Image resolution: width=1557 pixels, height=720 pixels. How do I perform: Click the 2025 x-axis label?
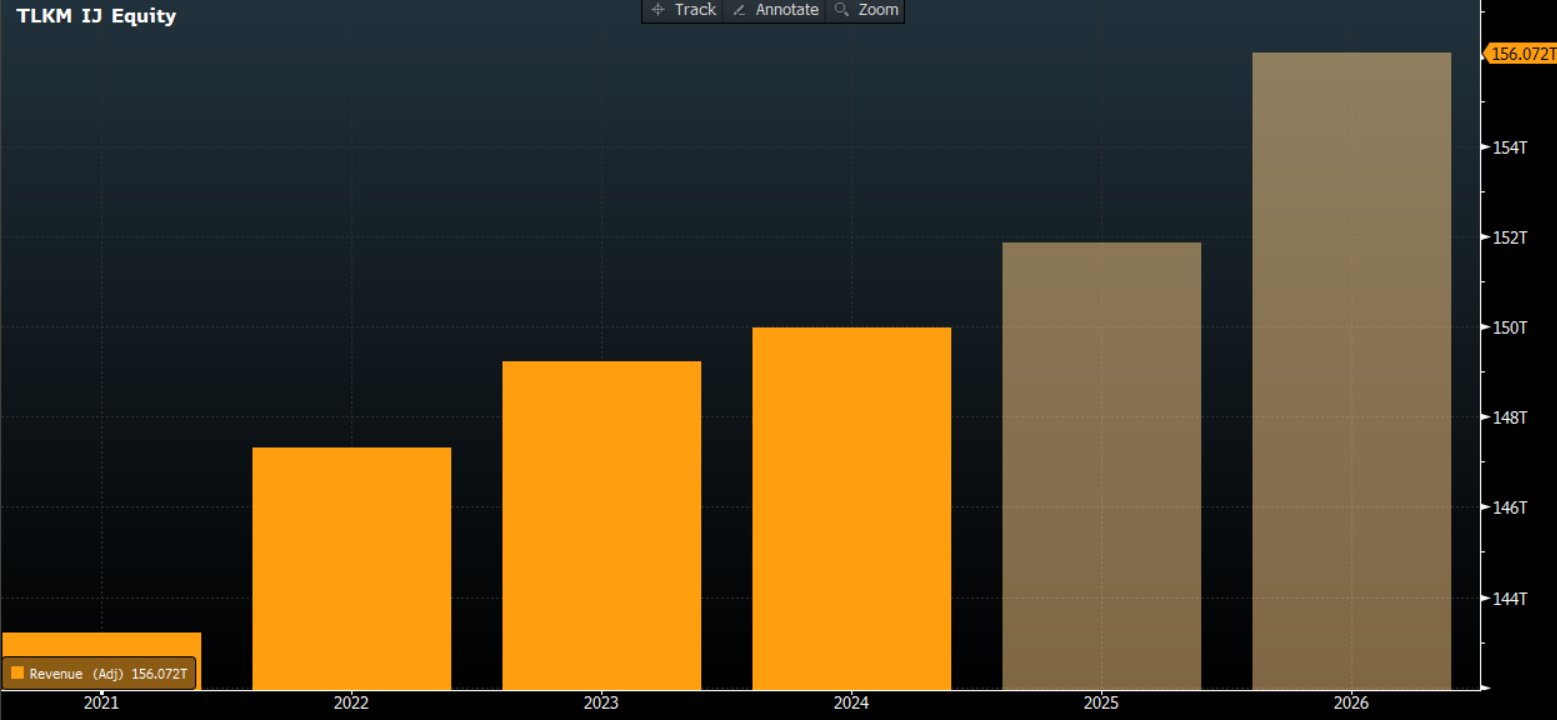1101,703
